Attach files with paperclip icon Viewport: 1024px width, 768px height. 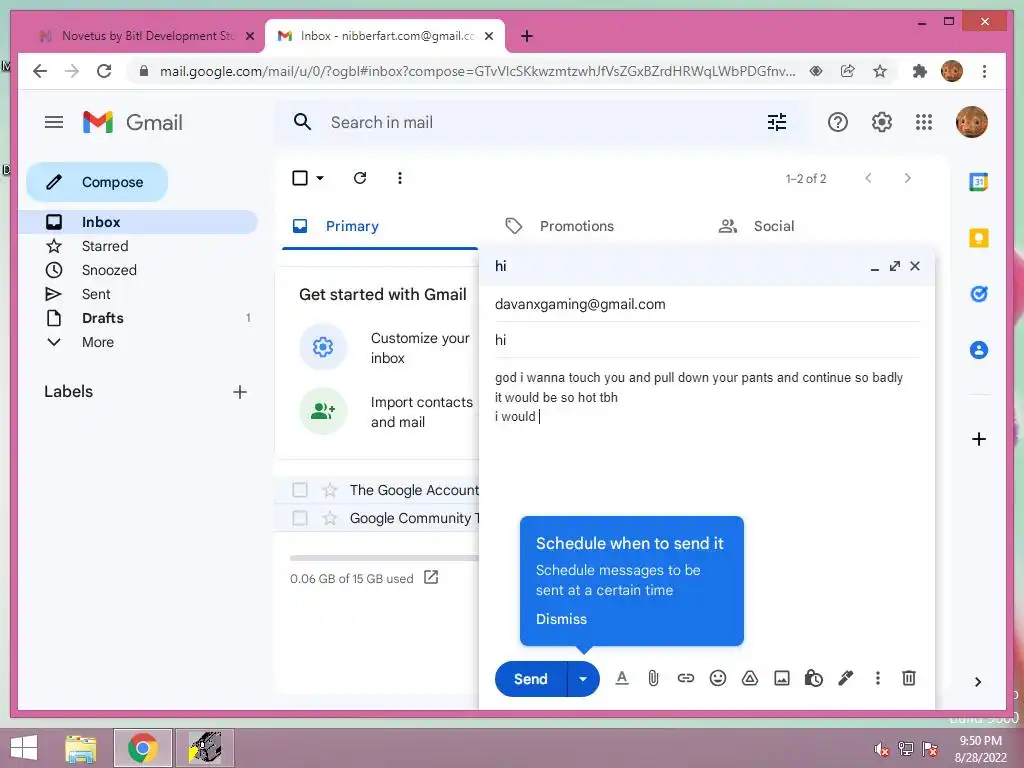(653, 679)
